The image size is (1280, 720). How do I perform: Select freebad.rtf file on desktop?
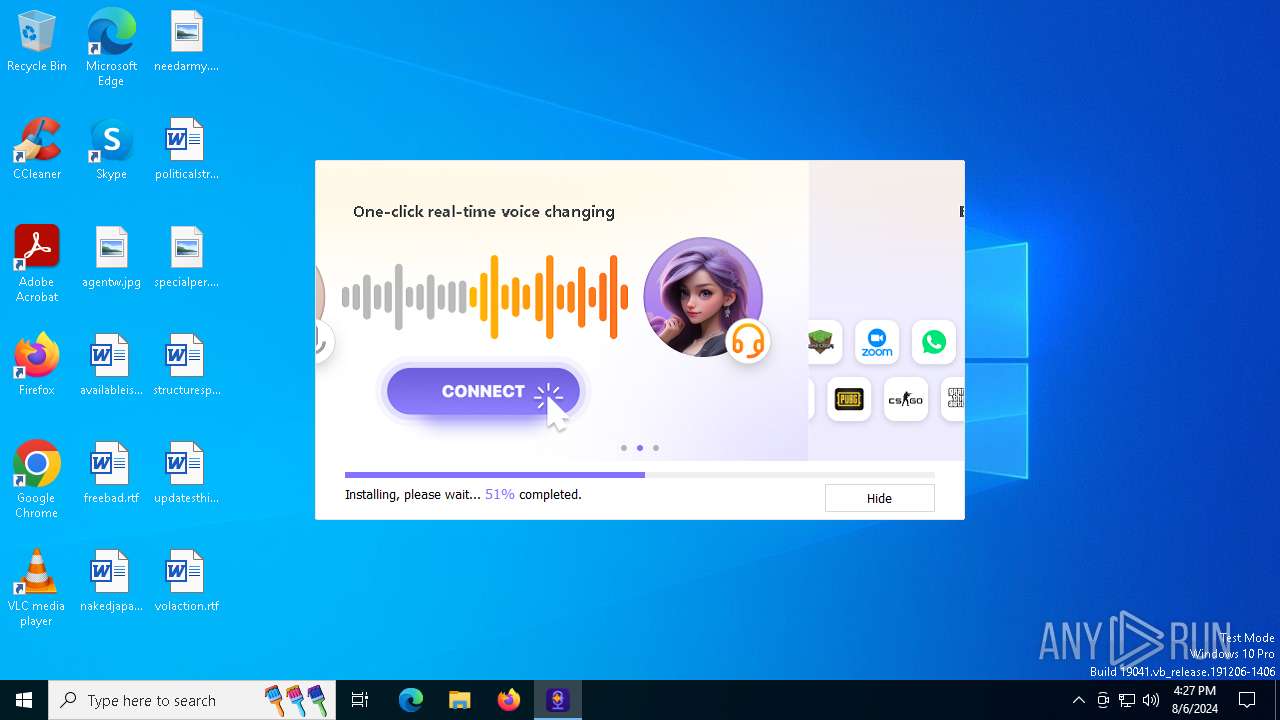pyautogui.click(x=111, y=473)
